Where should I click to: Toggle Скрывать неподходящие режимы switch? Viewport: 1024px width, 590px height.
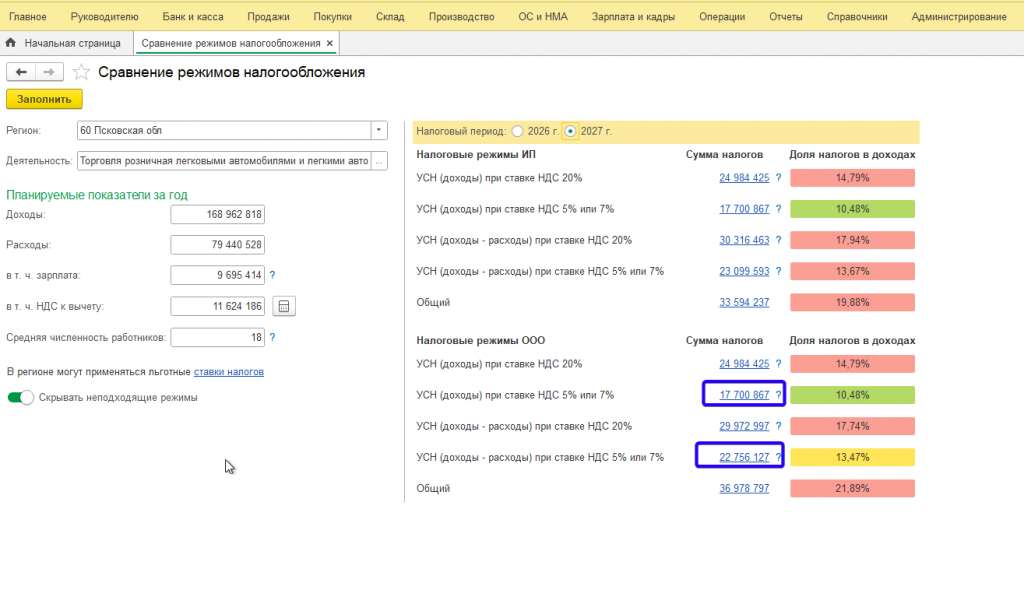tap(20, 397)
